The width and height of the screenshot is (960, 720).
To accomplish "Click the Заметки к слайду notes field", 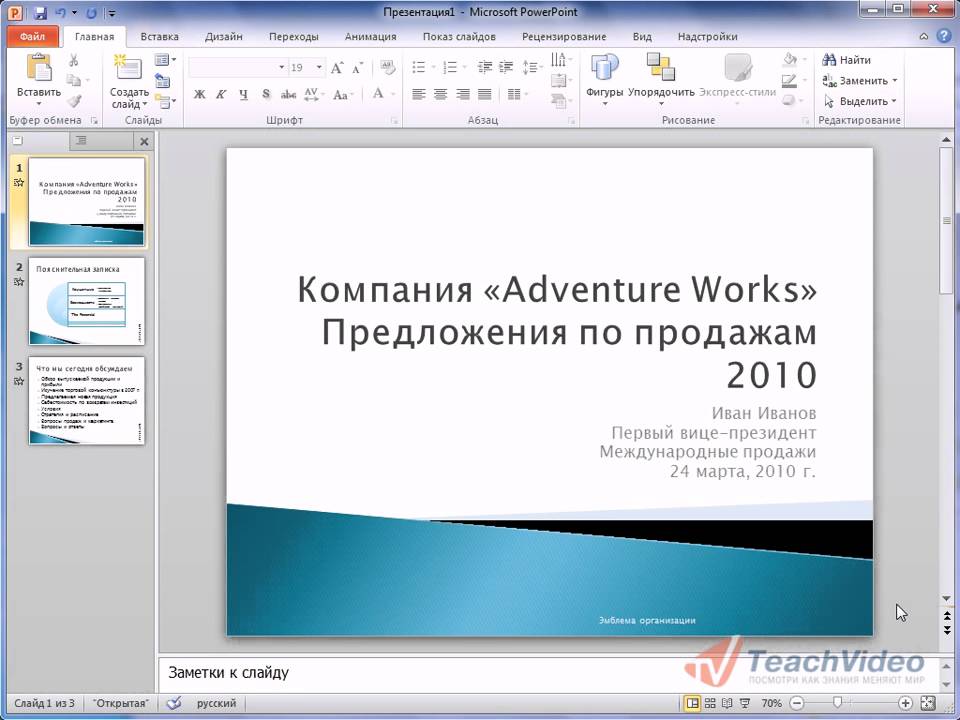I will point(549,673).
